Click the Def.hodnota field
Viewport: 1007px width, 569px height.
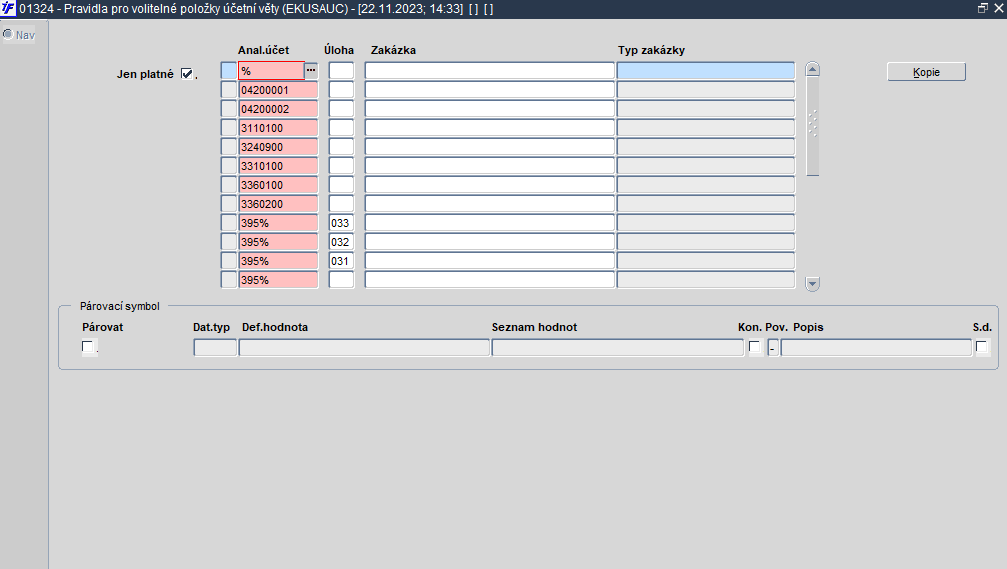point(364,347)
